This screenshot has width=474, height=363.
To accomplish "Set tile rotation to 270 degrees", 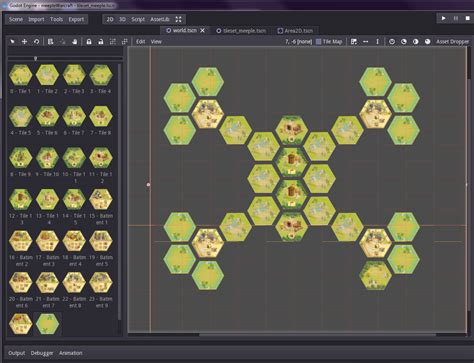I will click(x=427, y=42).
